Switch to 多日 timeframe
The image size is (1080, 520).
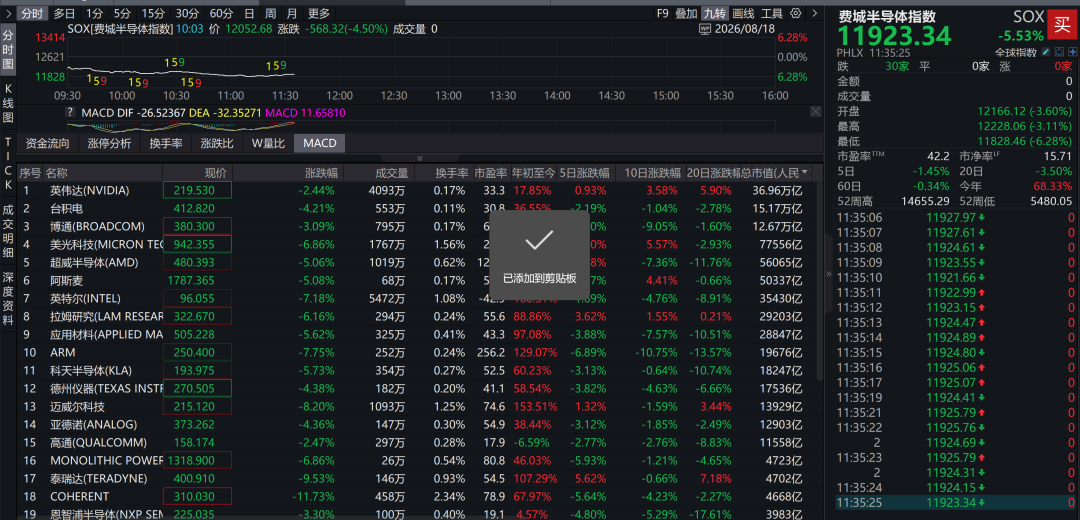click(x=65, y=13)
